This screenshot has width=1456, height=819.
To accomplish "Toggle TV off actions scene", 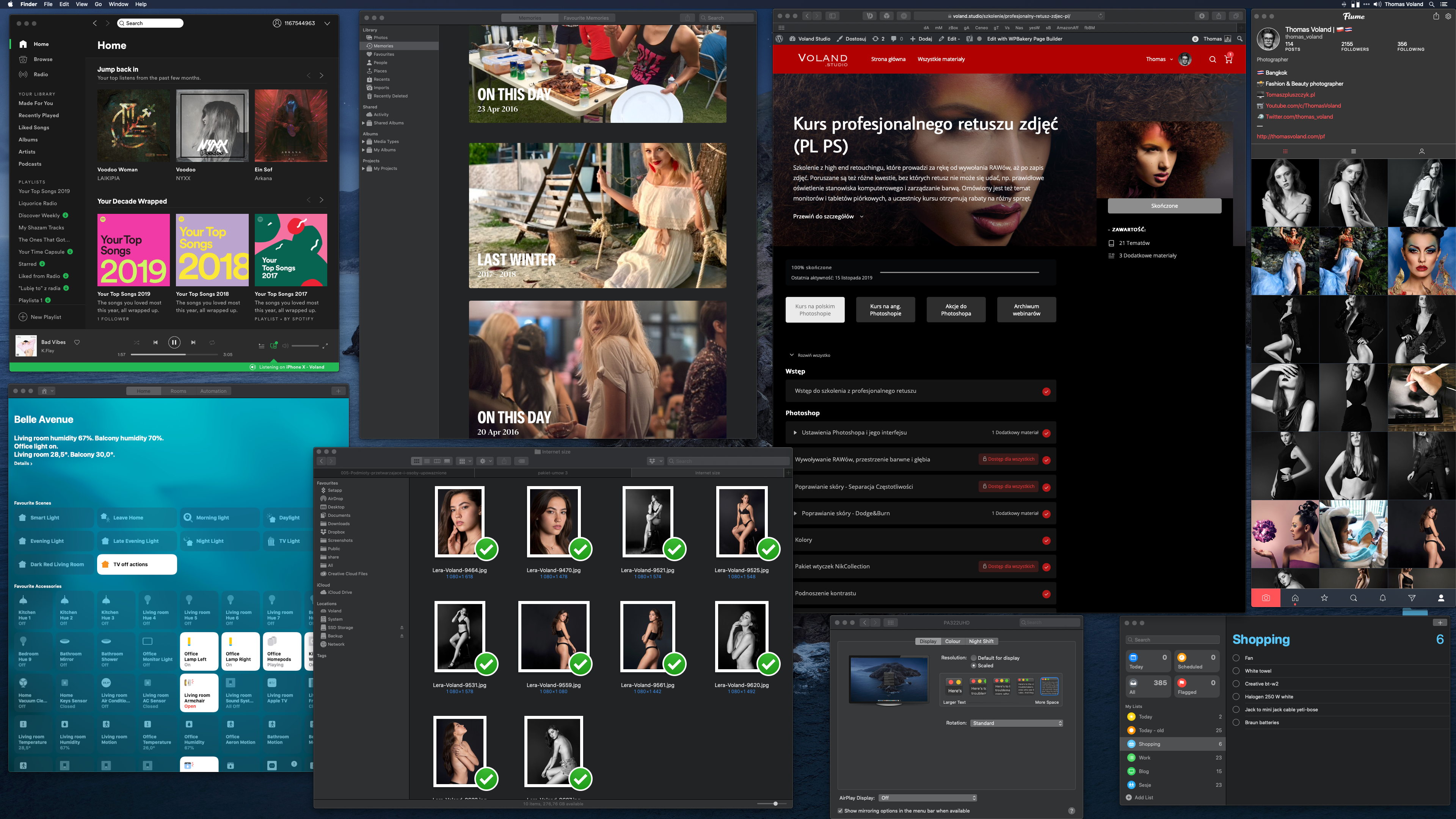I will click(137, 564).
